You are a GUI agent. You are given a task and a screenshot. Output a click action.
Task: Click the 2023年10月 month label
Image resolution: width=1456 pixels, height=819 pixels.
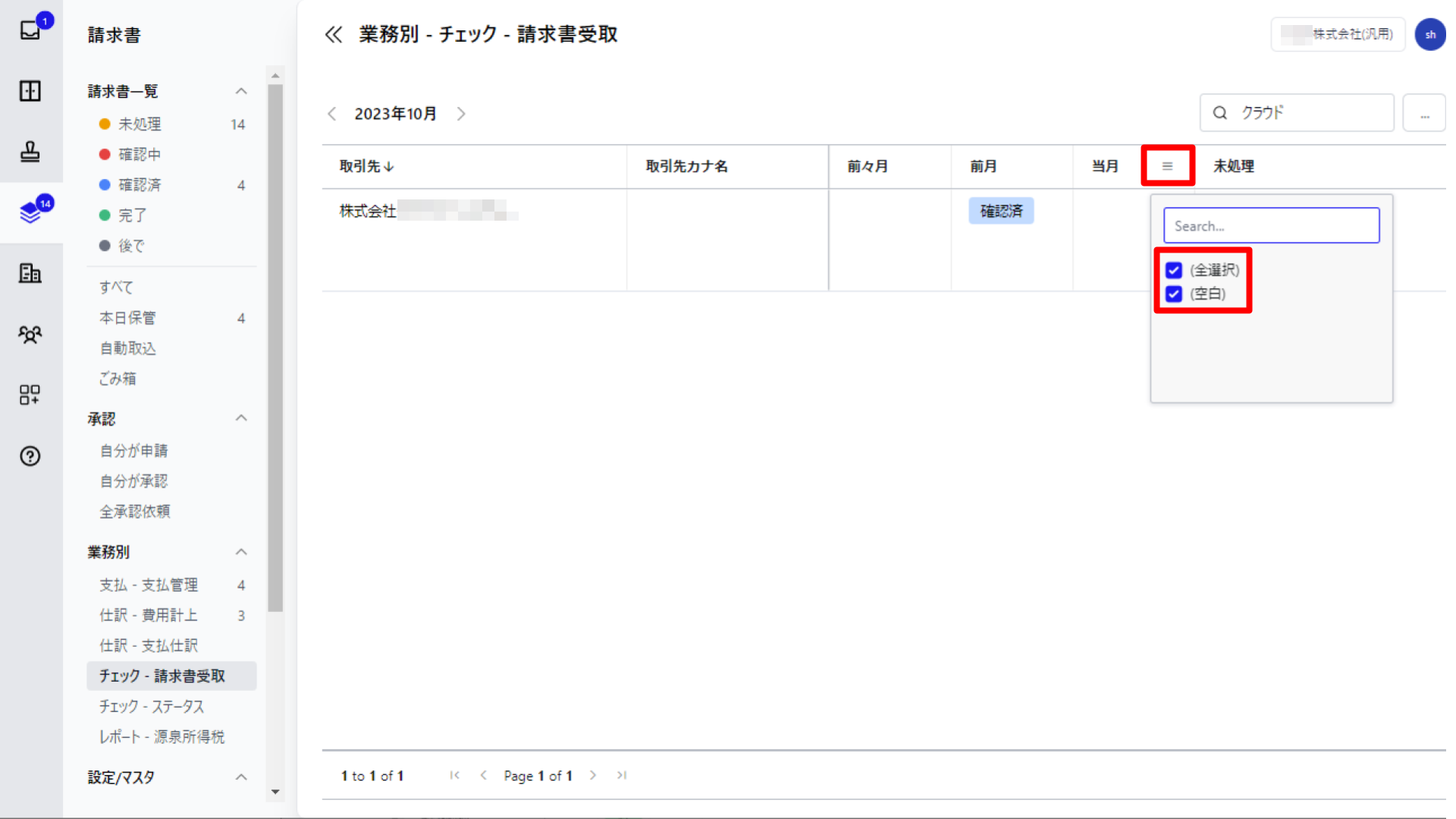[x=395, y=114]
